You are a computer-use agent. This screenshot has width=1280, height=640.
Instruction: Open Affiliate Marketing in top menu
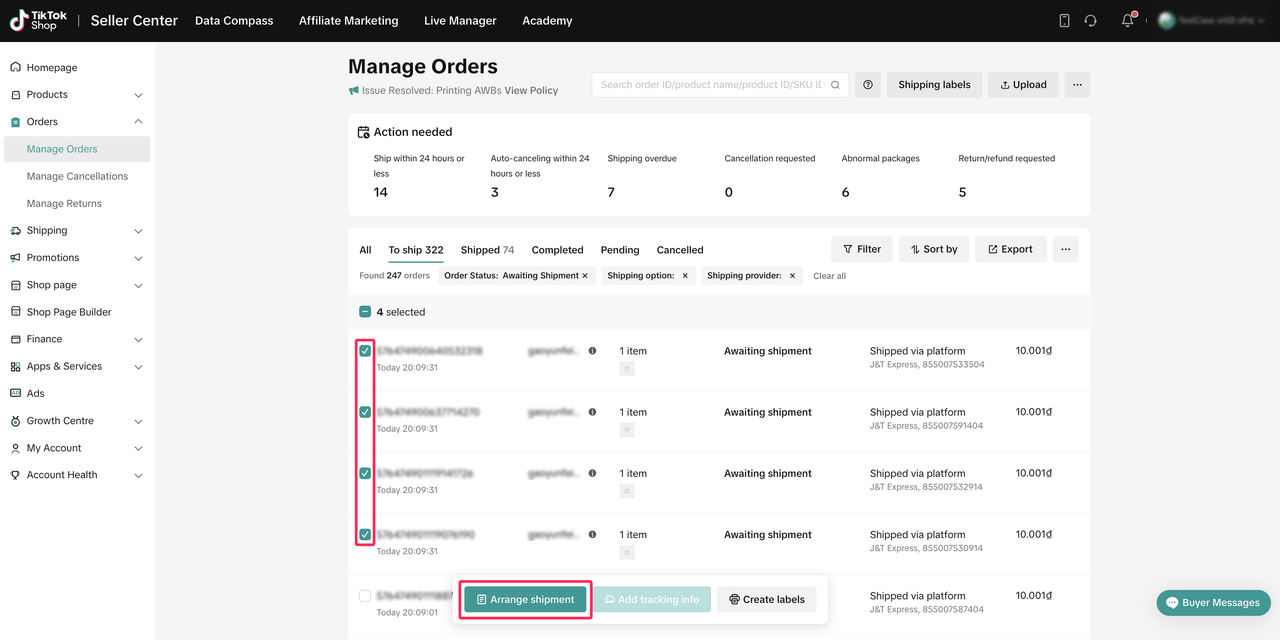[348, 21]
